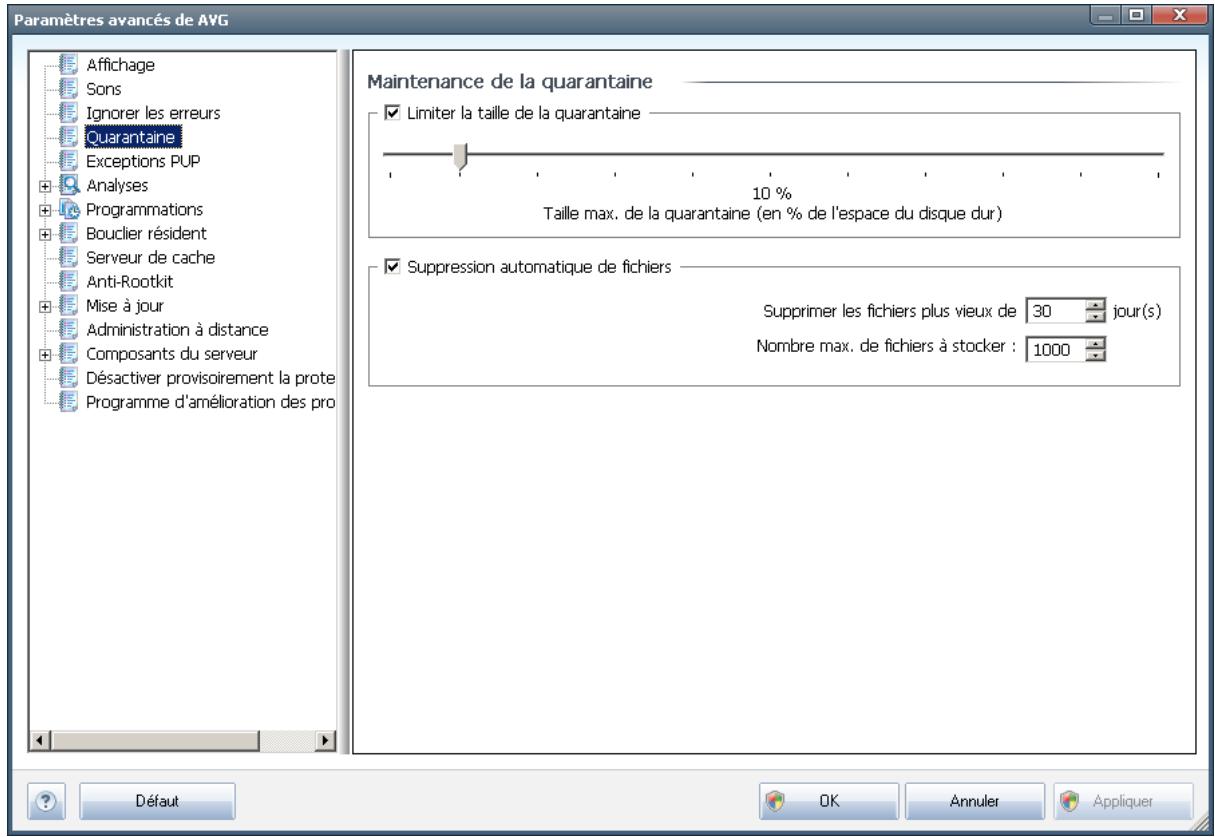The width and height of the screenshot is (1215, 837).
Task: Click the Mise à jour icon
Action: [68, 306]
